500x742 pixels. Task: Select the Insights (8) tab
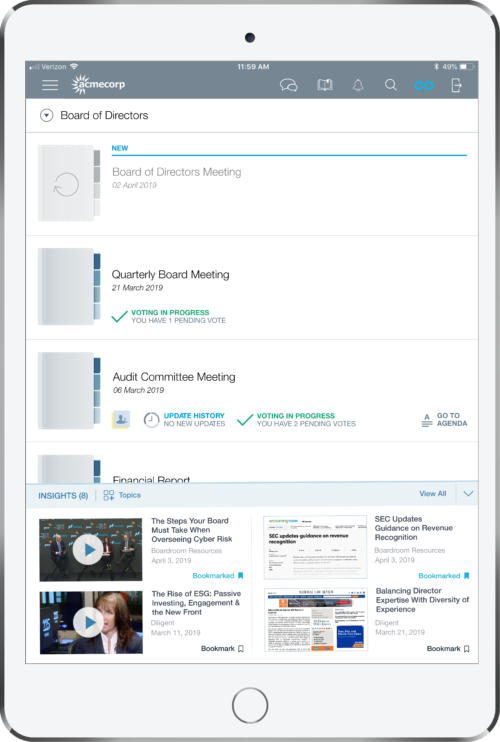(63, 495)
